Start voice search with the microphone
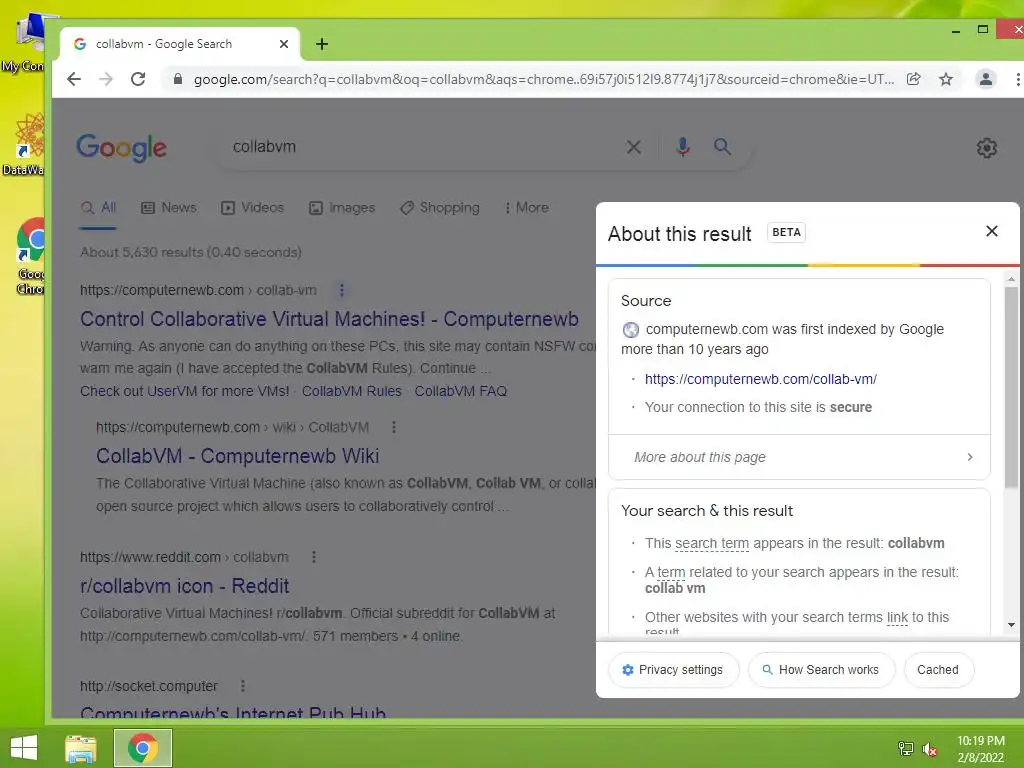 coord(682,147)
